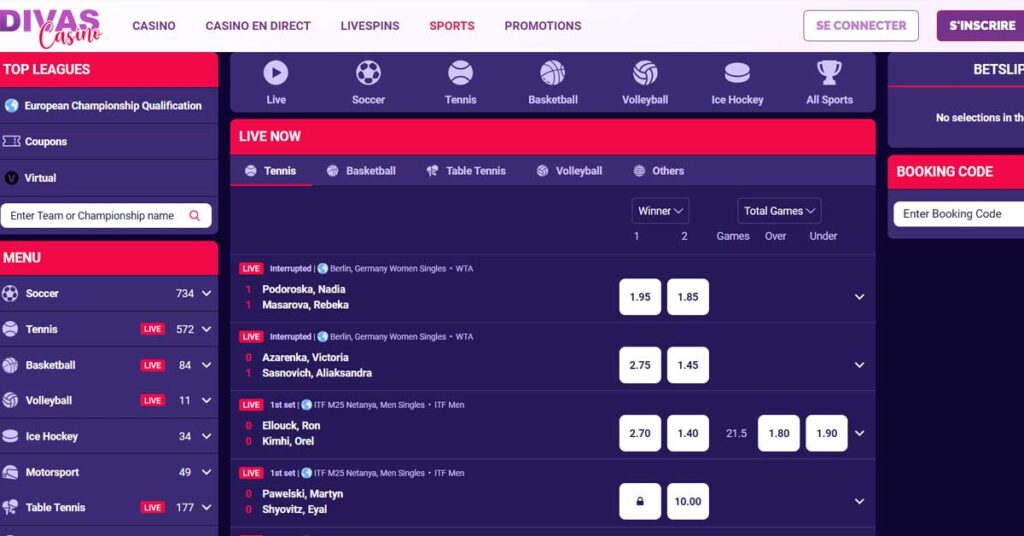1024x536 pixels.
Task: Open the All Sports trophy icon
Action: click(829, 72)
